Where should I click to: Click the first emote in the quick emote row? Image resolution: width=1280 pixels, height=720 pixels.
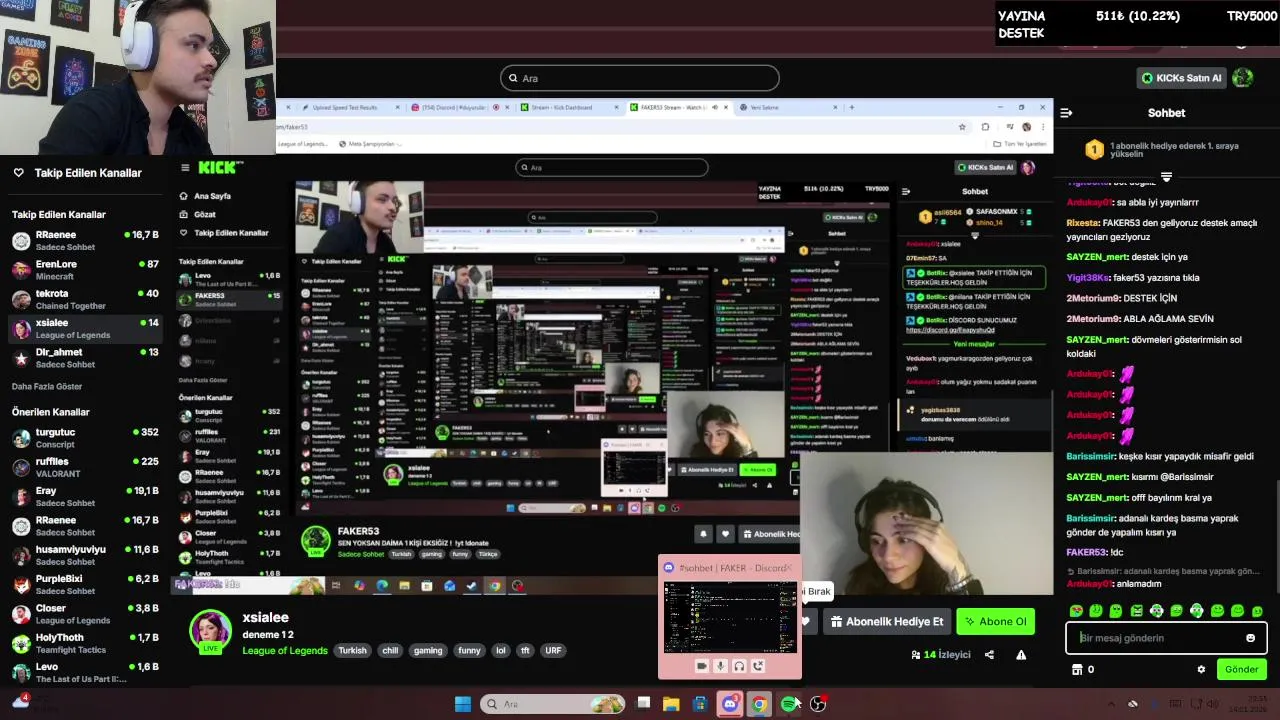pyautogui.click(x=1076, y=611)
